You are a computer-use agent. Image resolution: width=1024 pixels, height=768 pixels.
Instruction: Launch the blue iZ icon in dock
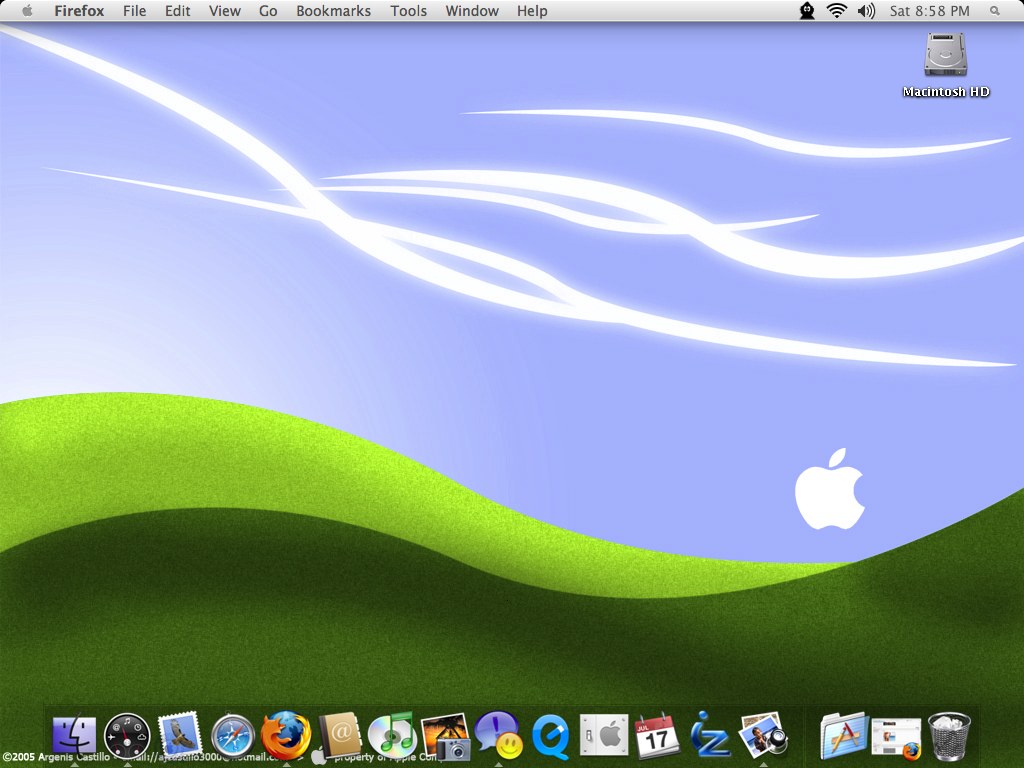point(709,735)
